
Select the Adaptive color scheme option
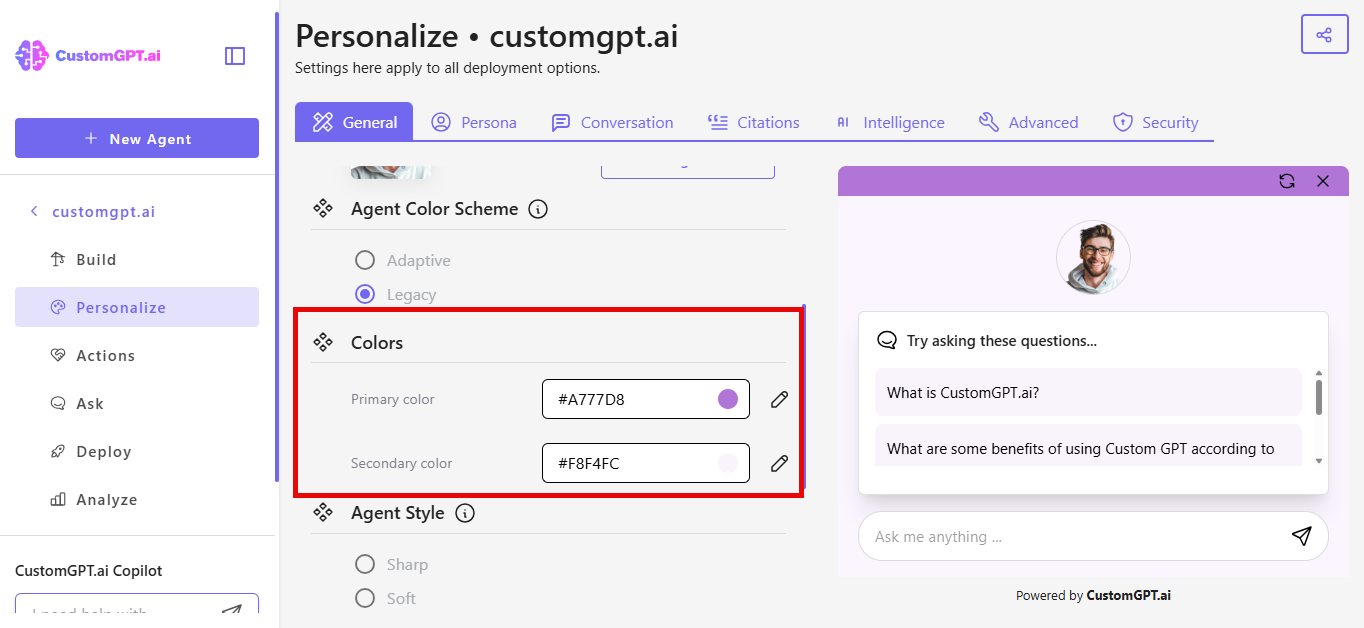point(365,259)
